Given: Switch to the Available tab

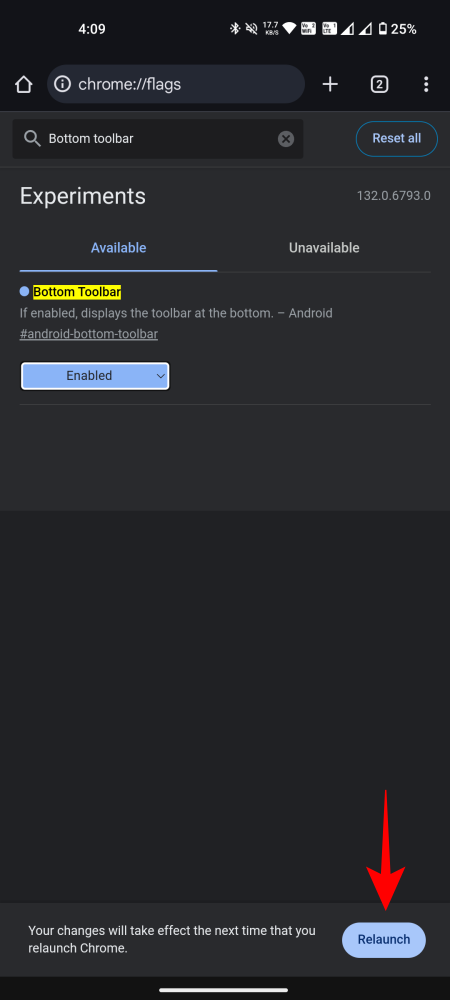Looking at the screenshot, I should click(x=119, y=247).
